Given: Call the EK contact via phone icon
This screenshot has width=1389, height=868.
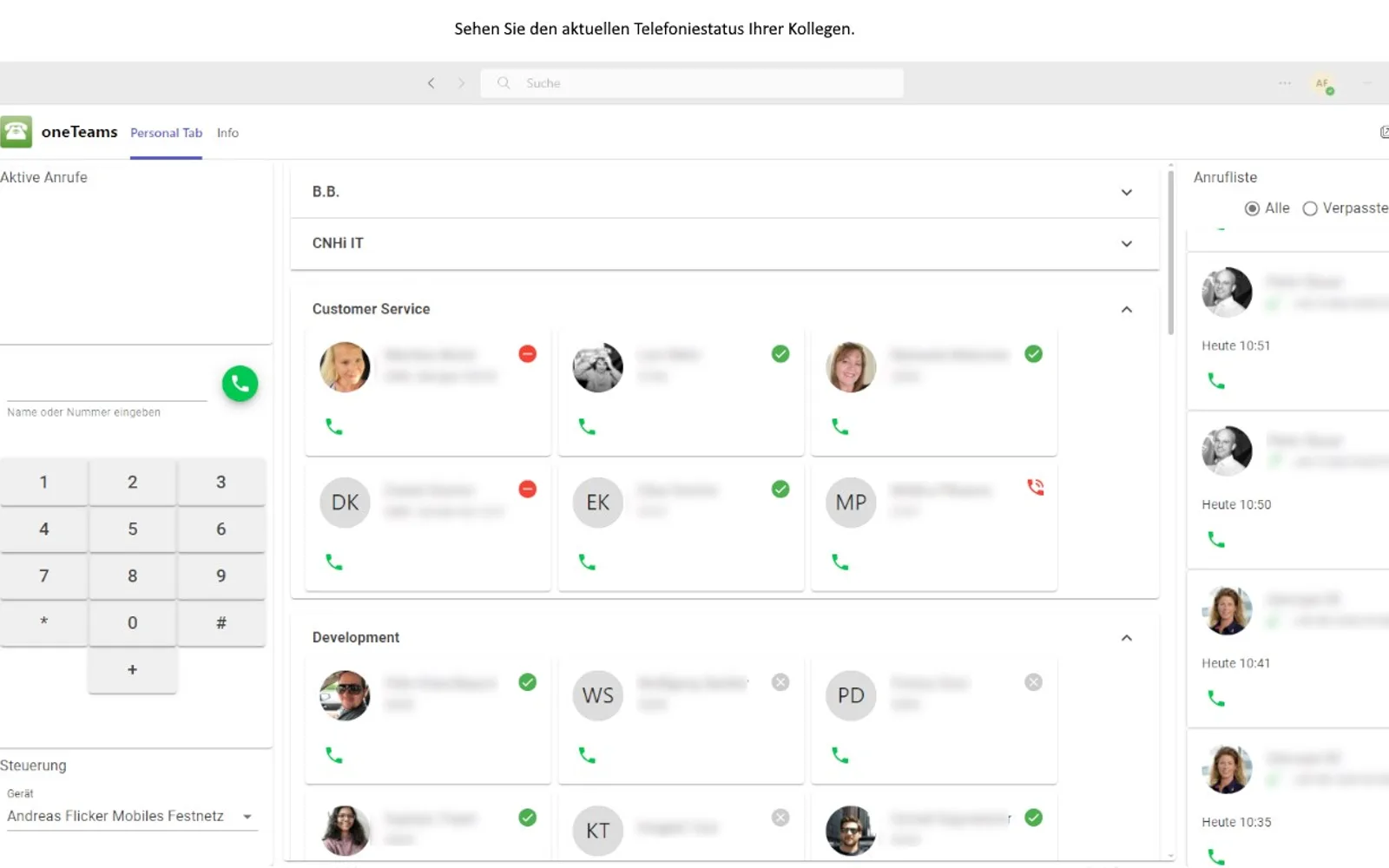Looking at the screenshot, I should (588, 562).
